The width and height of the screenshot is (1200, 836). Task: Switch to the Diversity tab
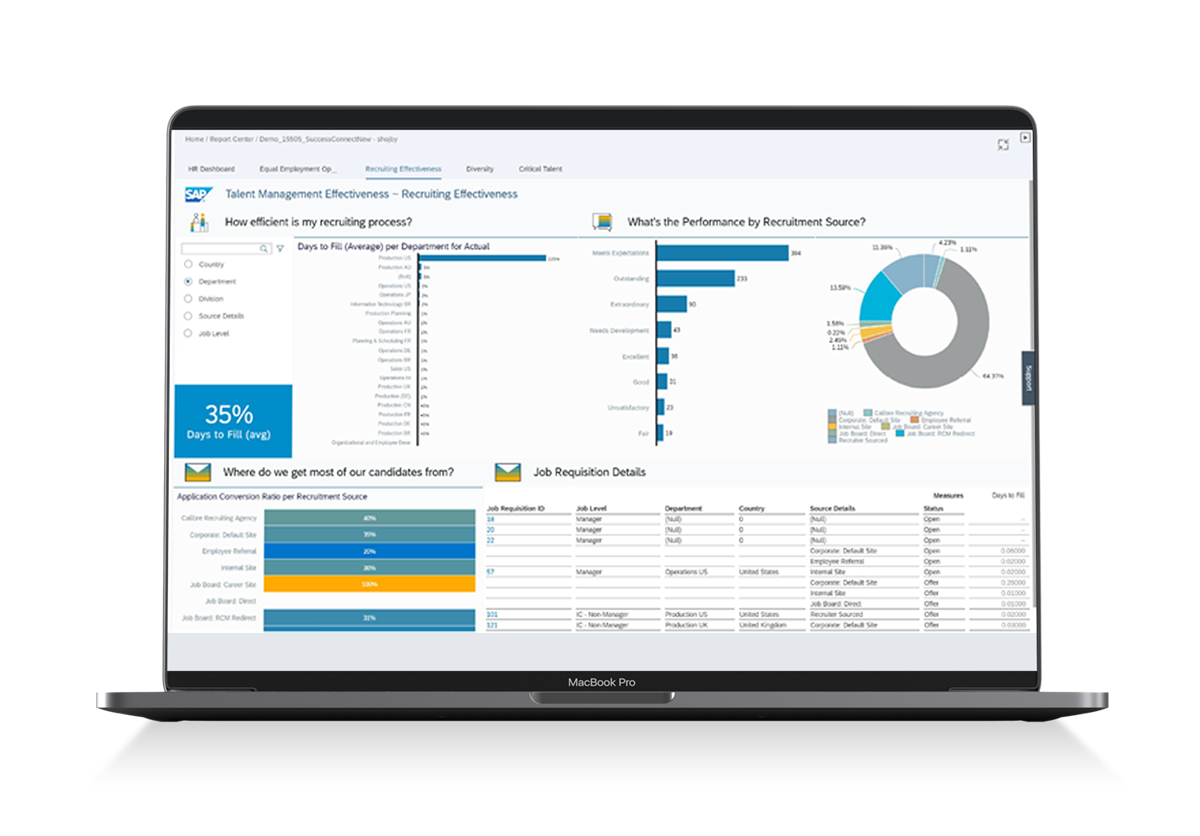pyautogui.click(x=480, y=169)
